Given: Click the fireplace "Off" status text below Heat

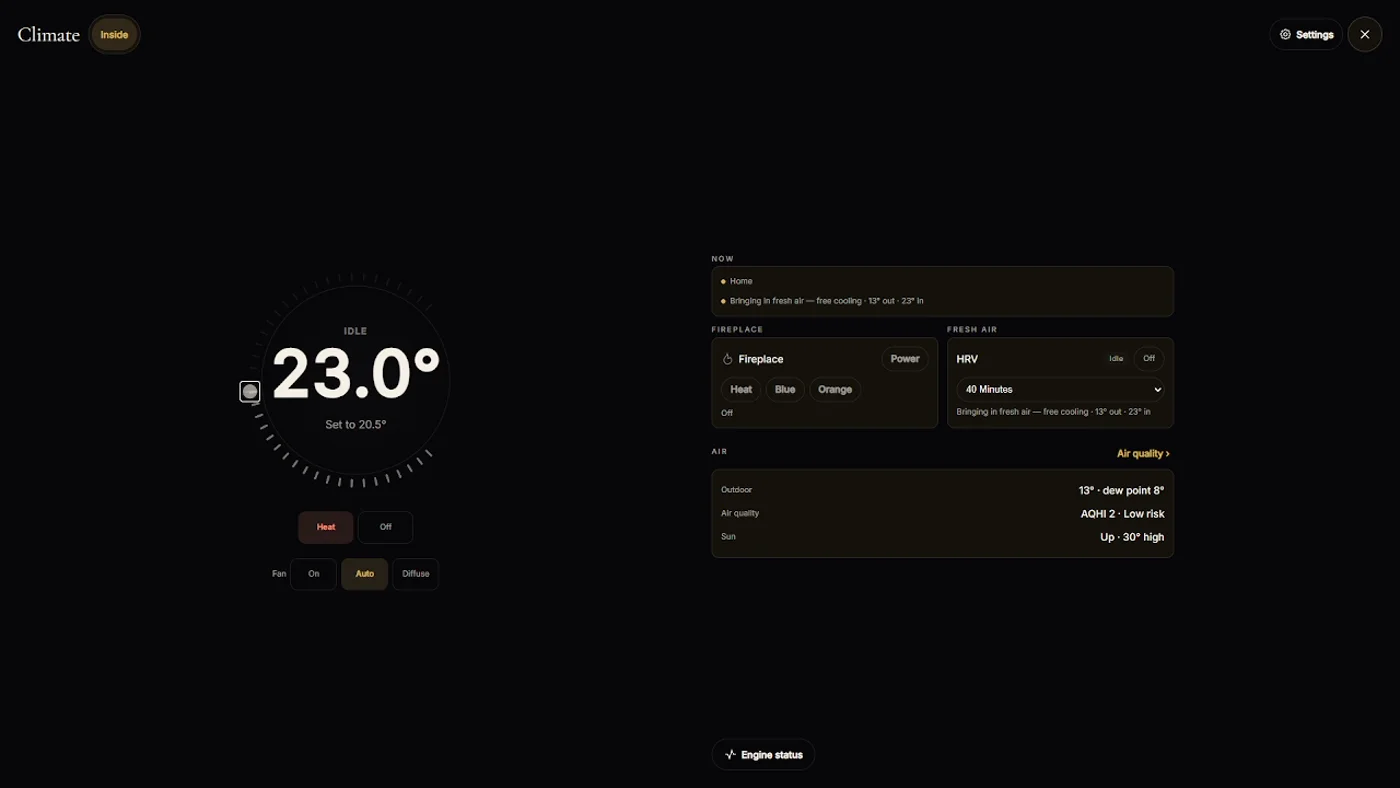Looking at the screenshot, I should 727,413.
